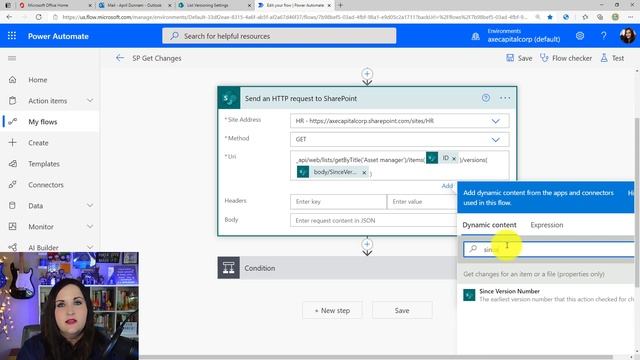
Task: Open the app launcher waffle icon
Action: [x=12, y=36]
